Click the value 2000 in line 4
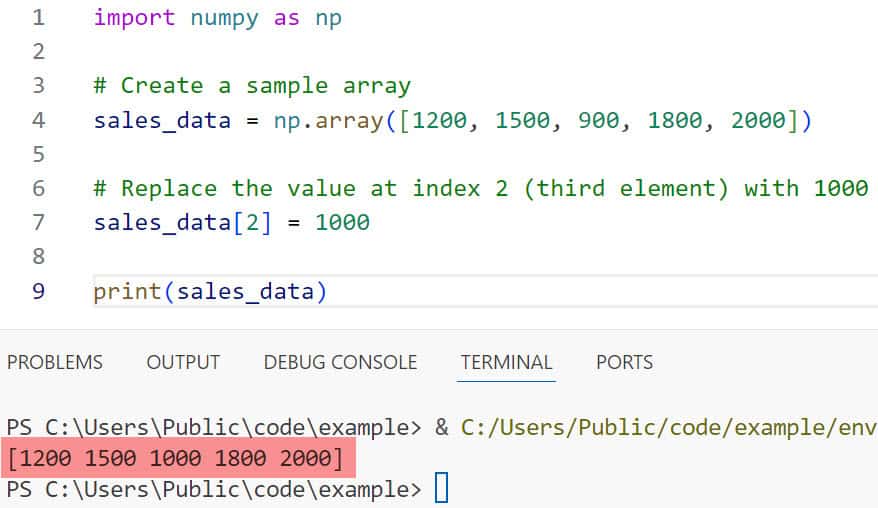This screenshot has width=878, height=508. tap(758, 120)
